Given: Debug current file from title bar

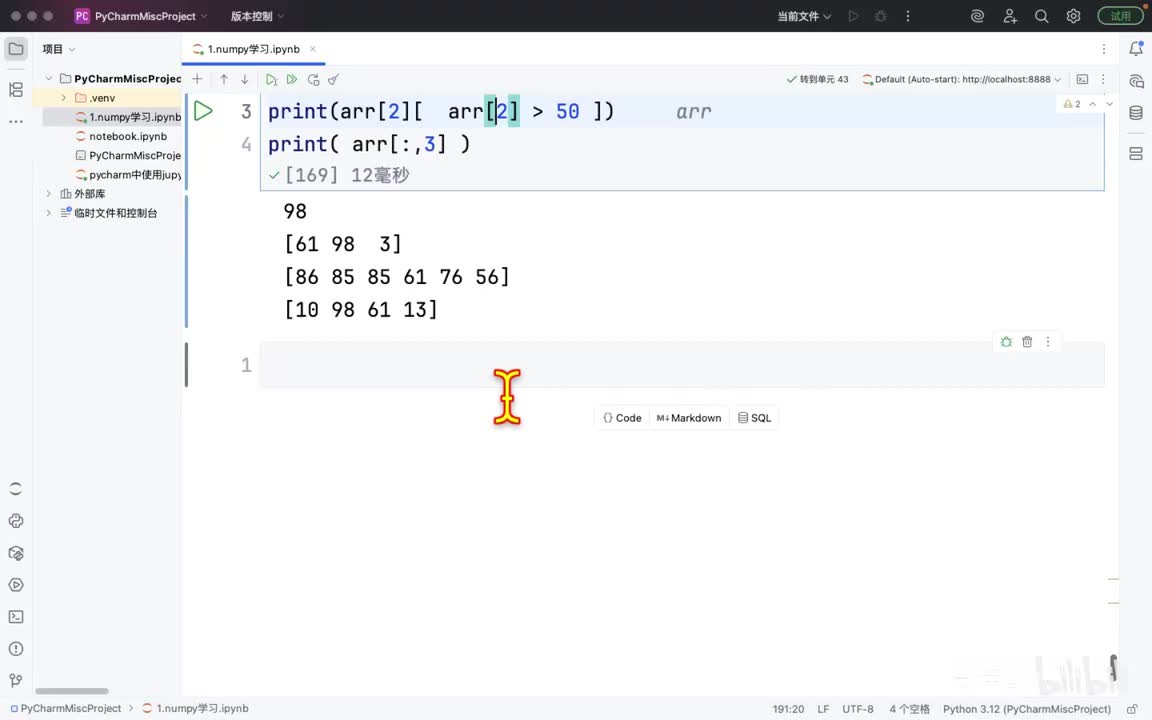Looking at the screenshot, I should (x=880, y=16).
